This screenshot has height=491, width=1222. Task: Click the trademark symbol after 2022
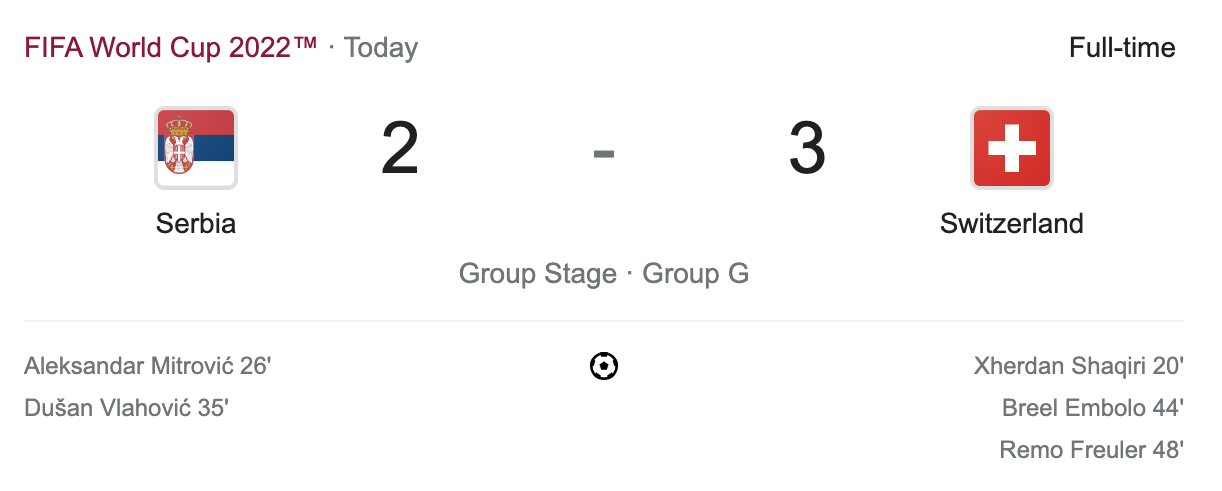tap(305, 44)
